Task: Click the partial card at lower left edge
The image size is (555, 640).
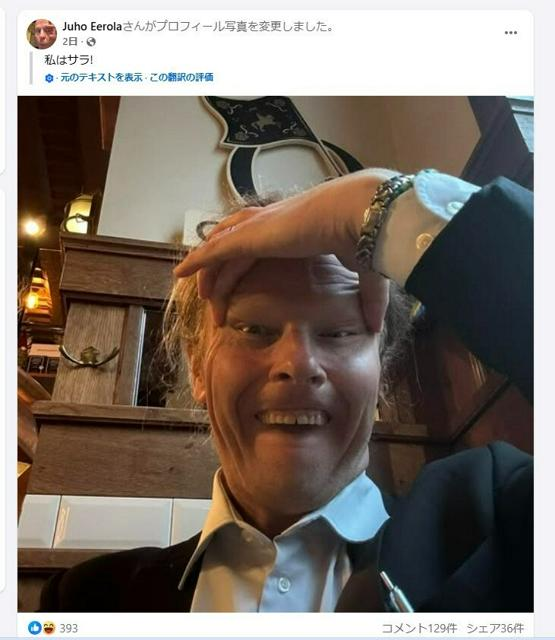Action: click(2, 390)
